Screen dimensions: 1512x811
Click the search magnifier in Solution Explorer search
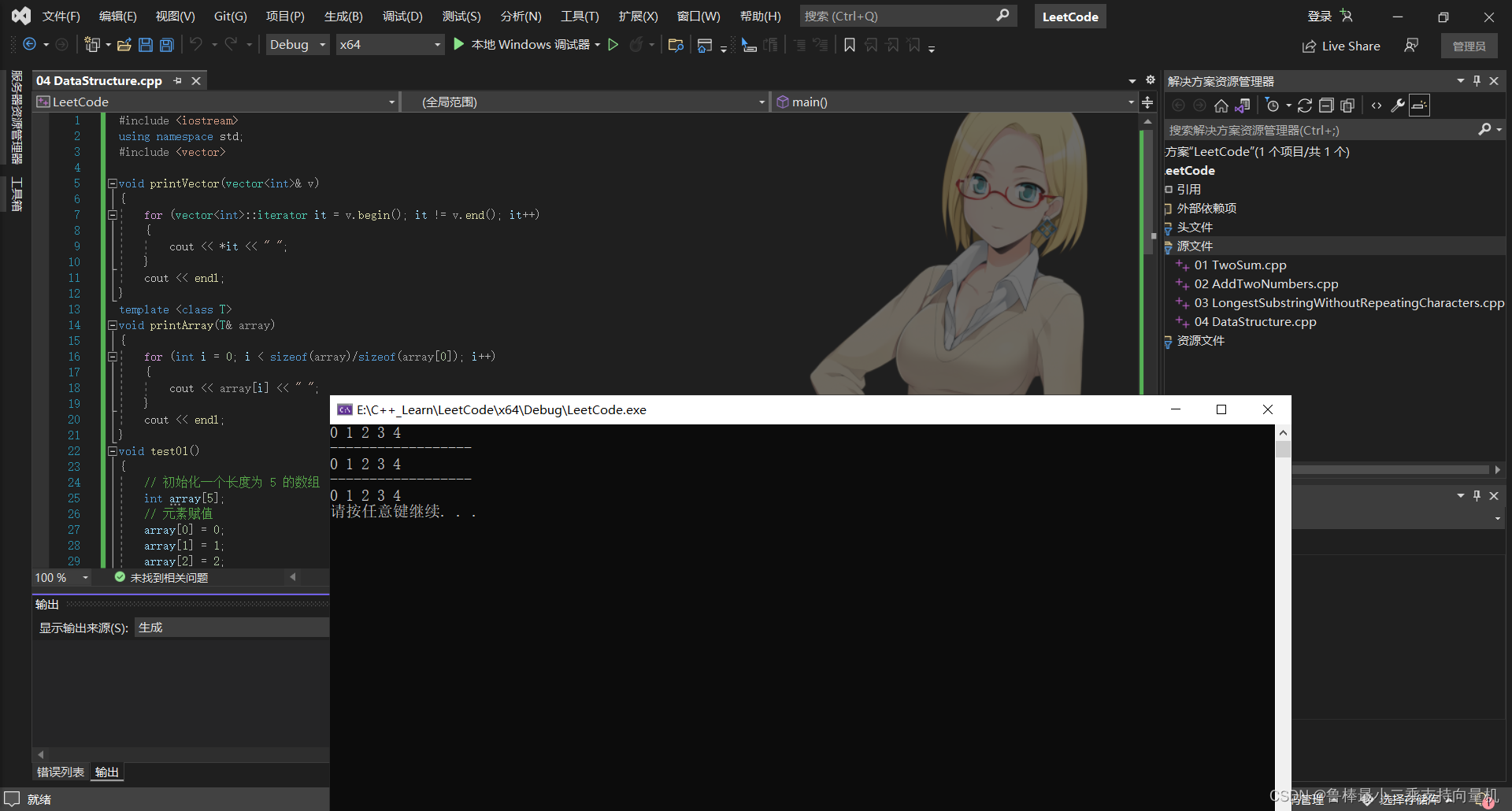click(x=1484, y=130)
